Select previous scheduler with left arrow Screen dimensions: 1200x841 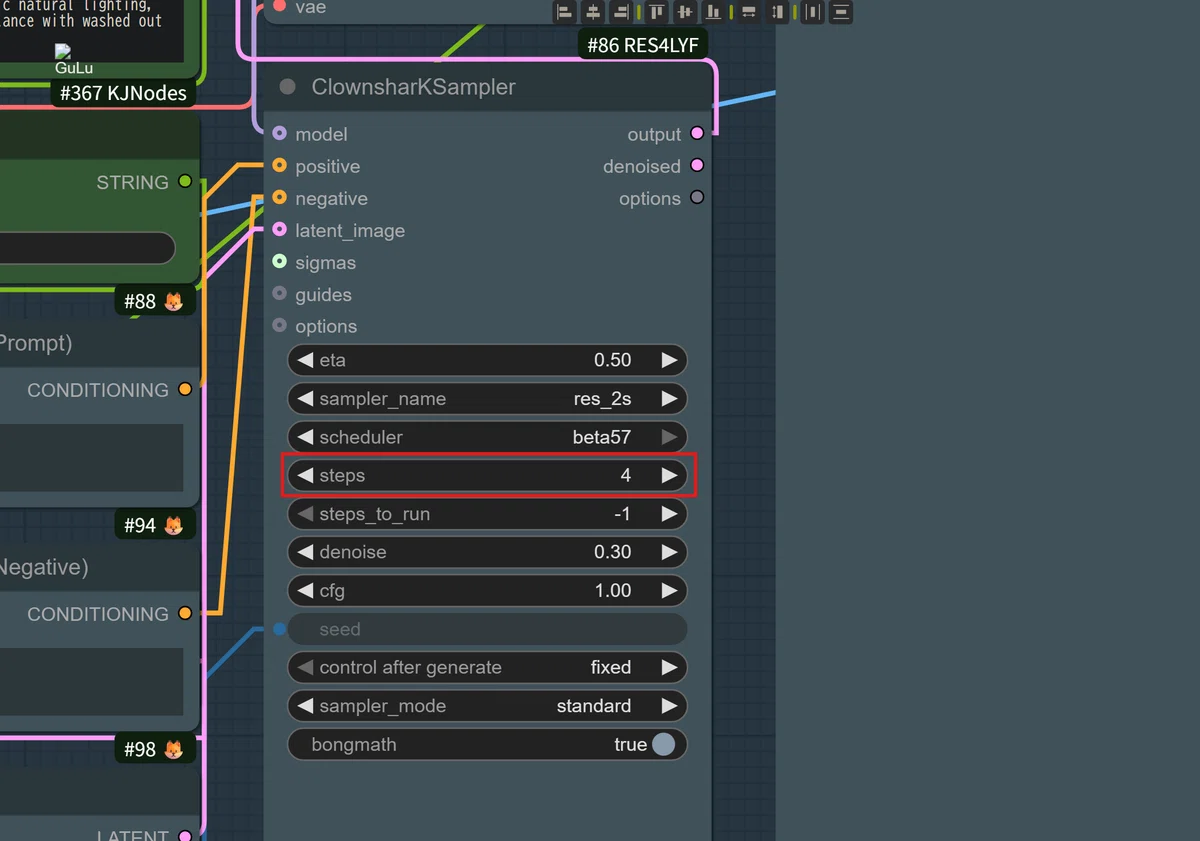(x=305, y=437)
